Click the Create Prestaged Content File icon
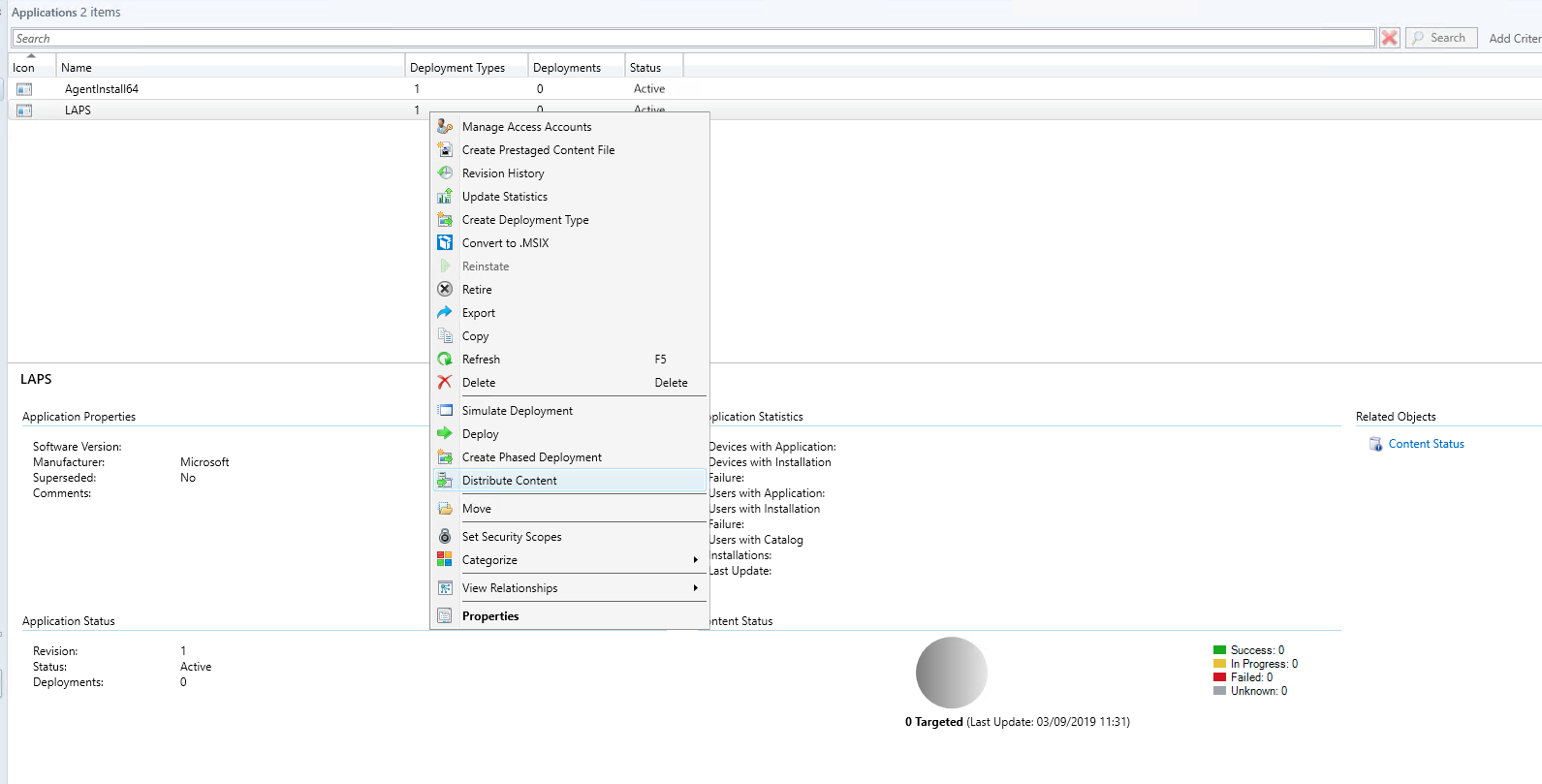This screenshot has height=784, width=1542. [445, 150]
